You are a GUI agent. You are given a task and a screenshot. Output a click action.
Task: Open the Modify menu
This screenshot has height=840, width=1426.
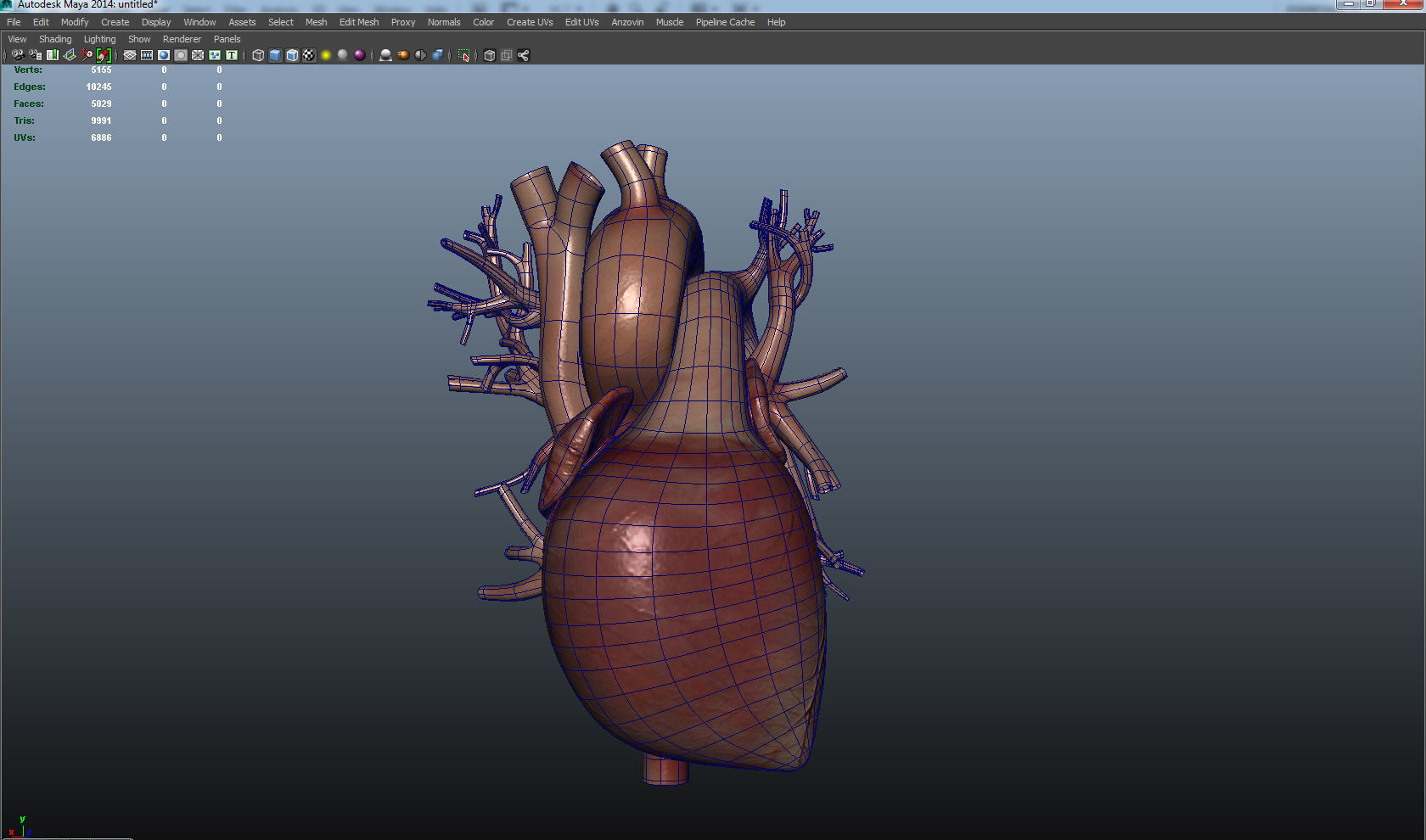75,22
